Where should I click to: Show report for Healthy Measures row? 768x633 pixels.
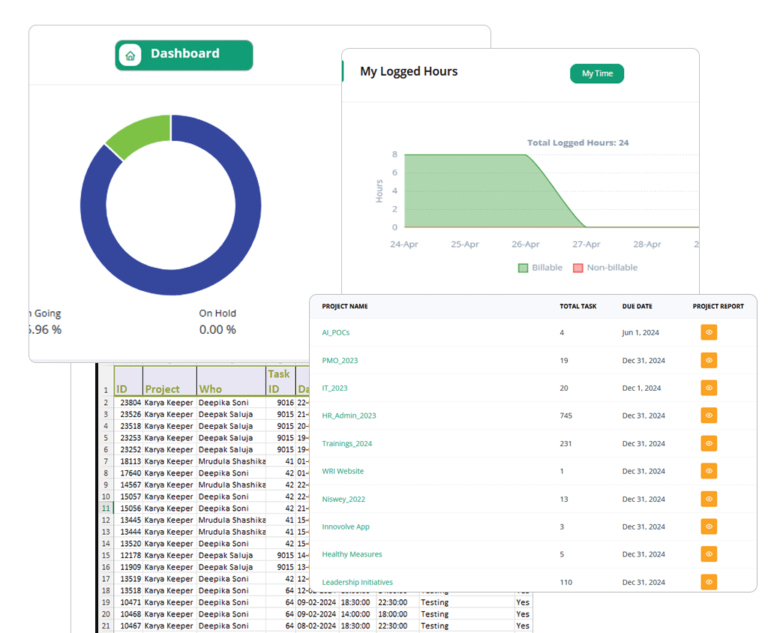point(708,554)
